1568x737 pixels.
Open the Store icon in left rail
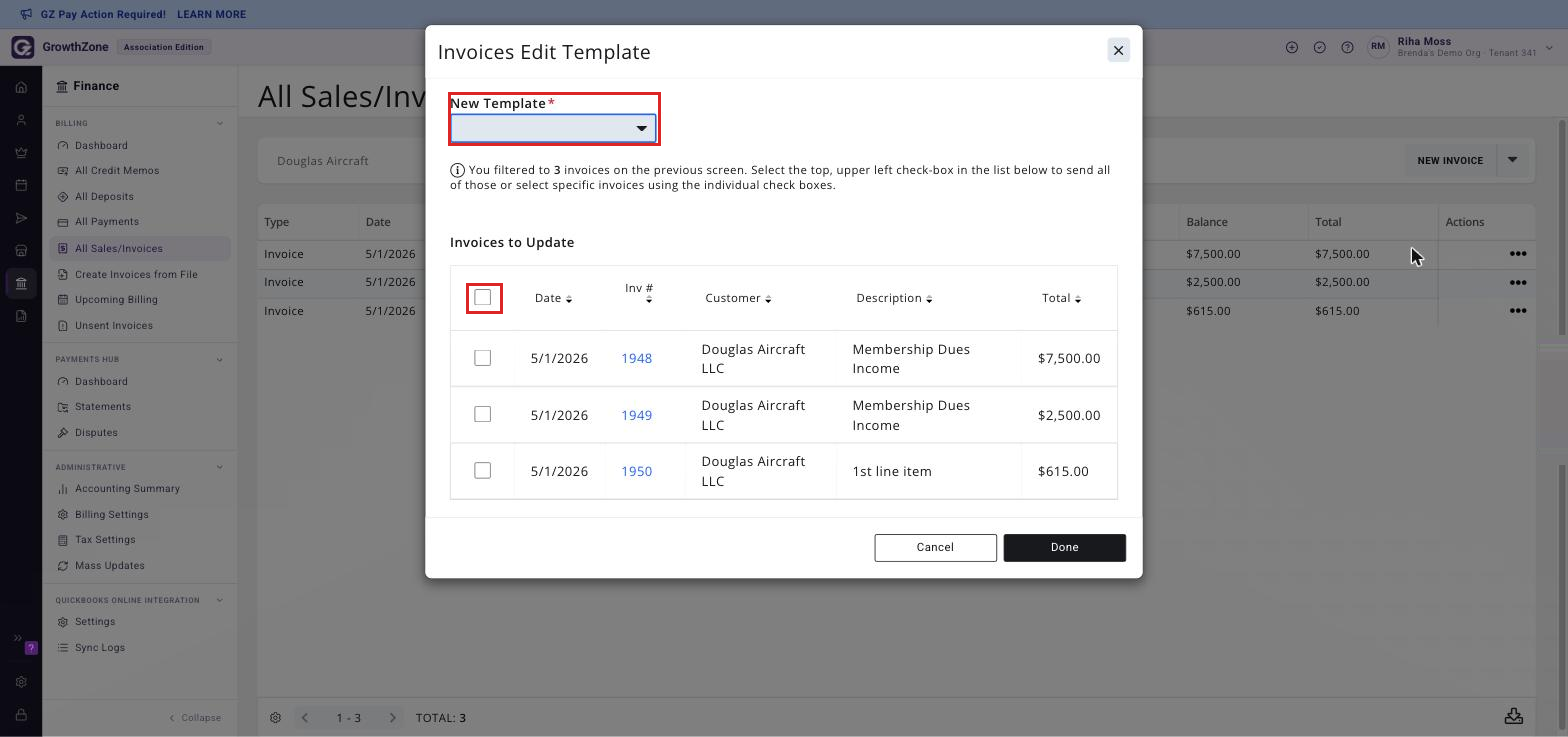pyautogui.click(x=21, y=250)
